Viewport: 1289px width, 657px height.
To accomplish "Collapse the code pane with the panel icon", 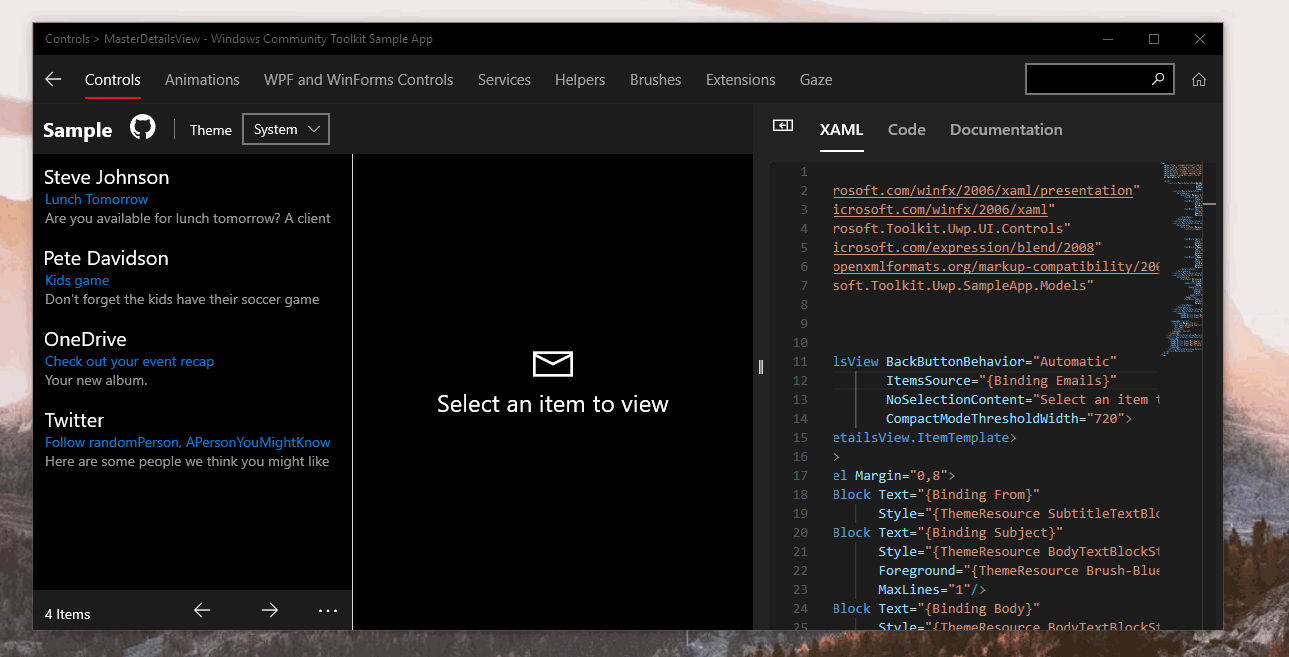I will [783, 125].
